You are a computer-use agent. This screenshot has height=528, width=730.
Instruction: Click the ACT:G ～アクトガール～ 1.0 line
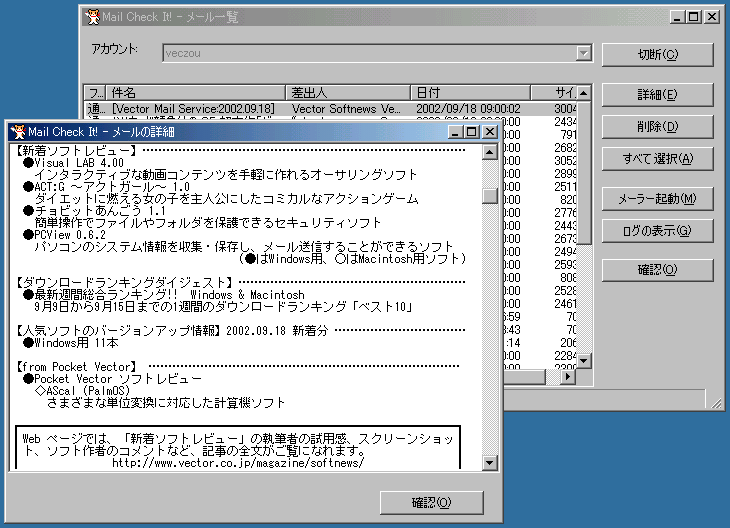(x=107, y=187)
